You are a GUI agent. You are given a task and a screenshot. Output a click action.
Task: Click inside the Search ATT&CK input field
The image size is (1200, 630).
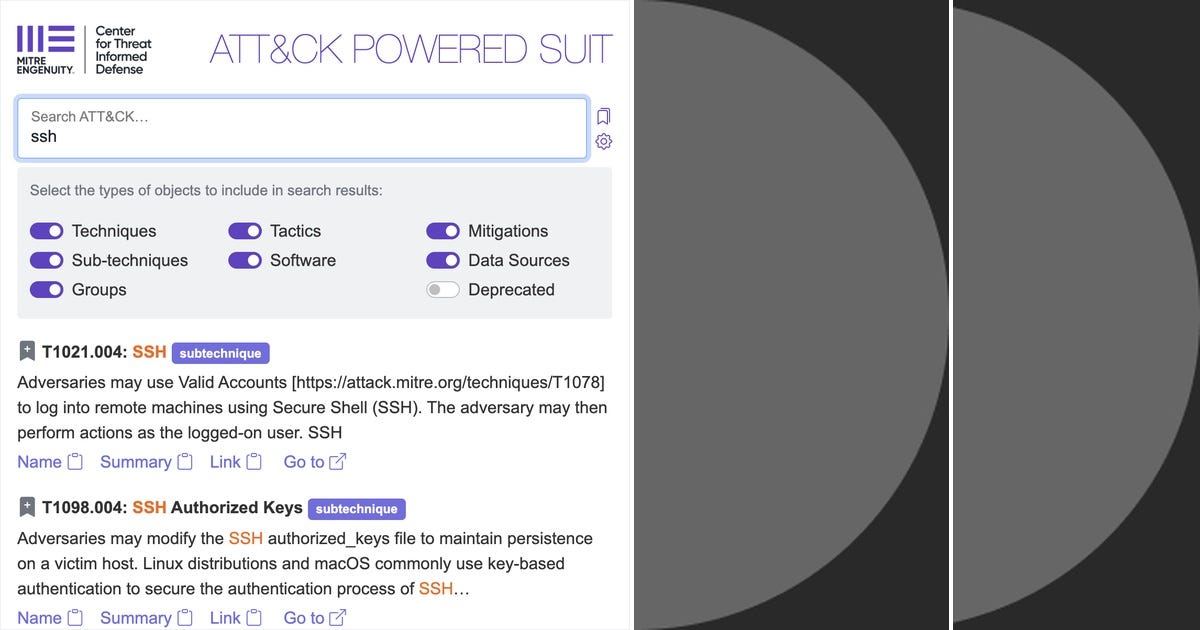[x=300, y=127]
